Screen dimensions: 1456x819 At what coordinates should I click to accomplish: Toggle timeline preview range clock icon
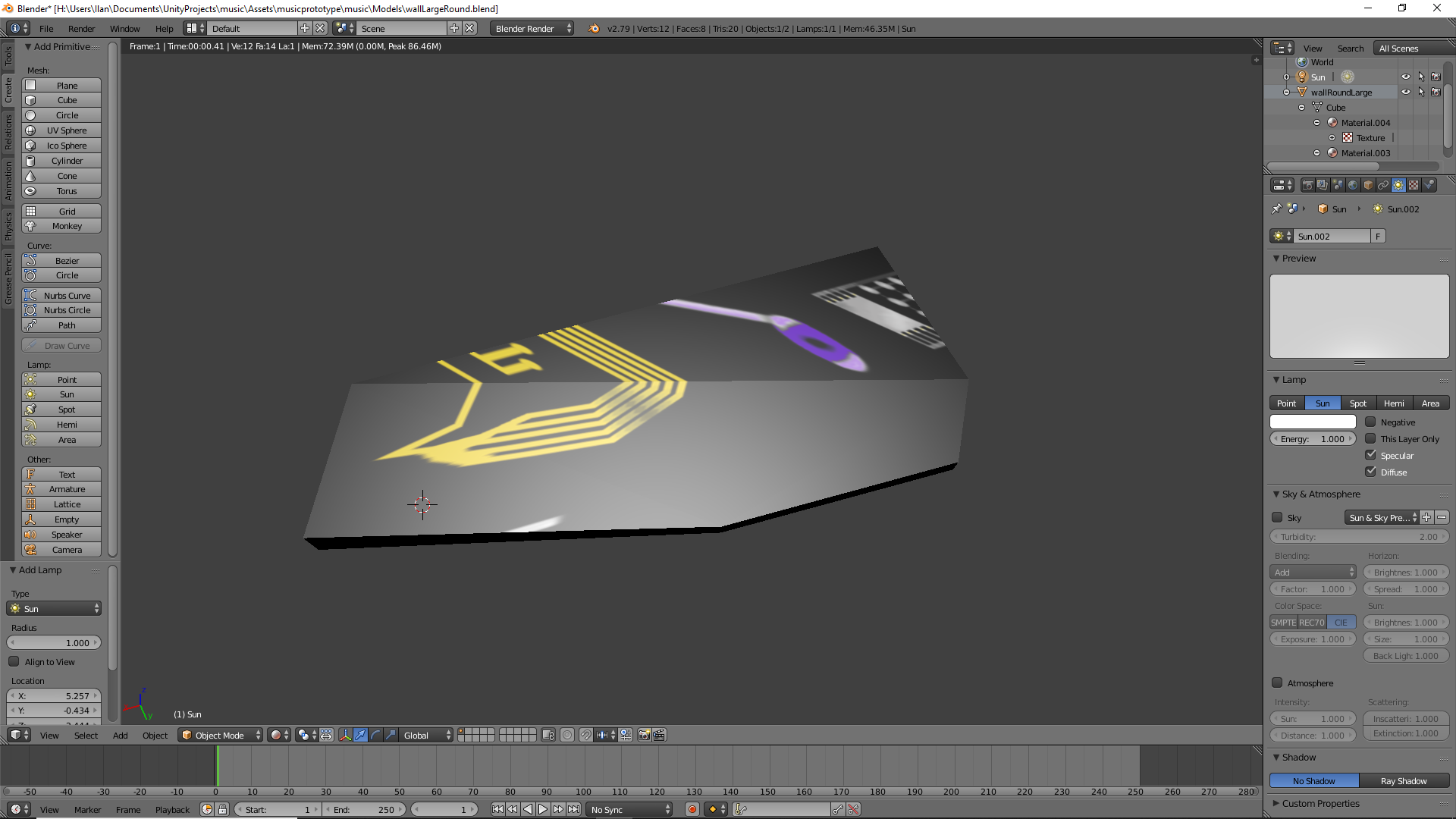pos(207,809)
